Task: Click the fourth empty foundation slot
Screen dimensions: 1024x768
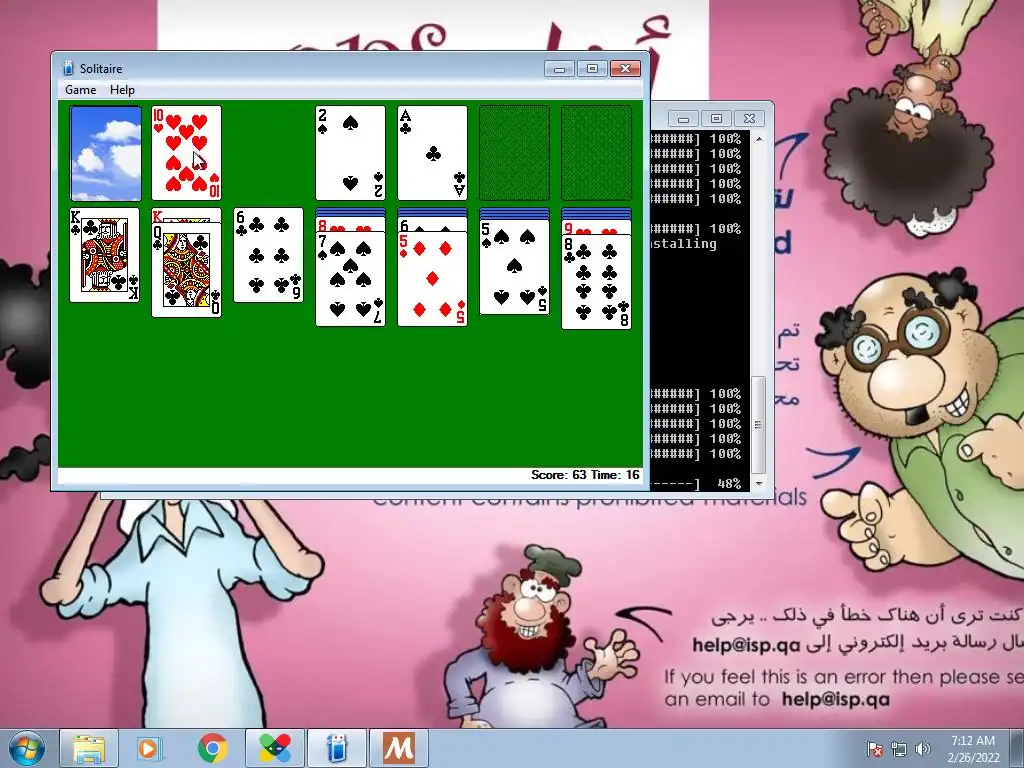Action: click(596, 153)
